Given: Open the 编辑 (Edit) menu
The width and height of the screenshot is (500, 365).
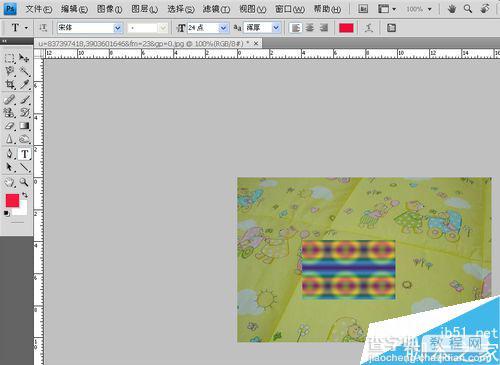Looking at the screenshot, I should point(74,9).
